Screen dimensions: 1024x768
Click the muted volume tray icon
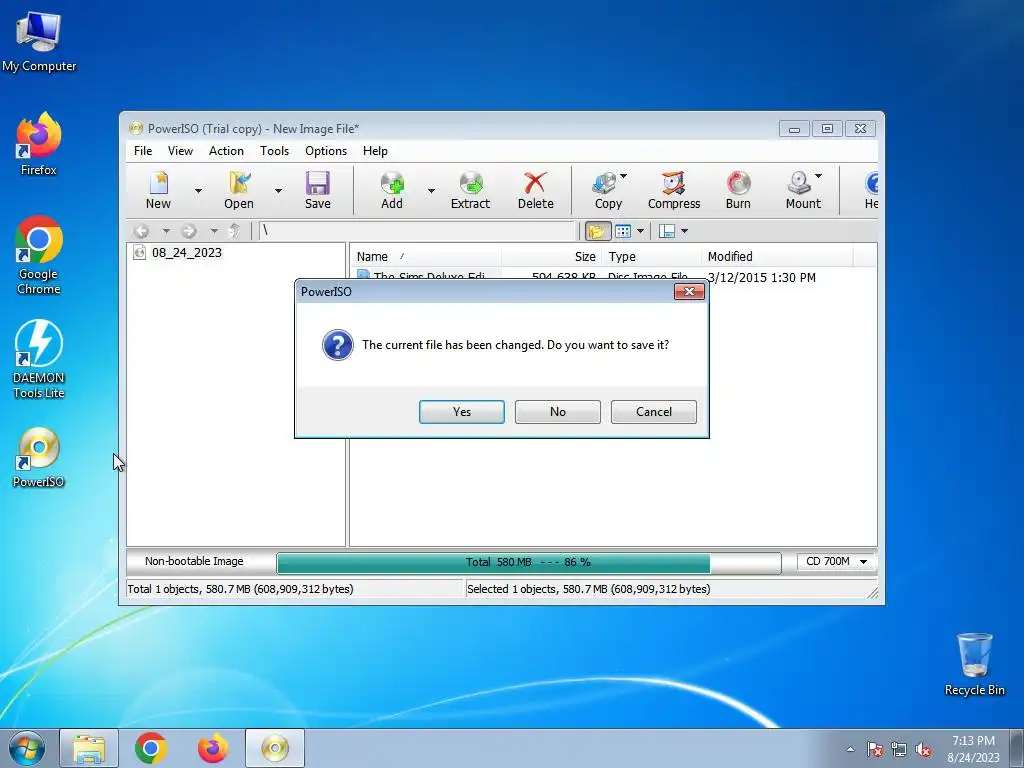tap(923, 750)
